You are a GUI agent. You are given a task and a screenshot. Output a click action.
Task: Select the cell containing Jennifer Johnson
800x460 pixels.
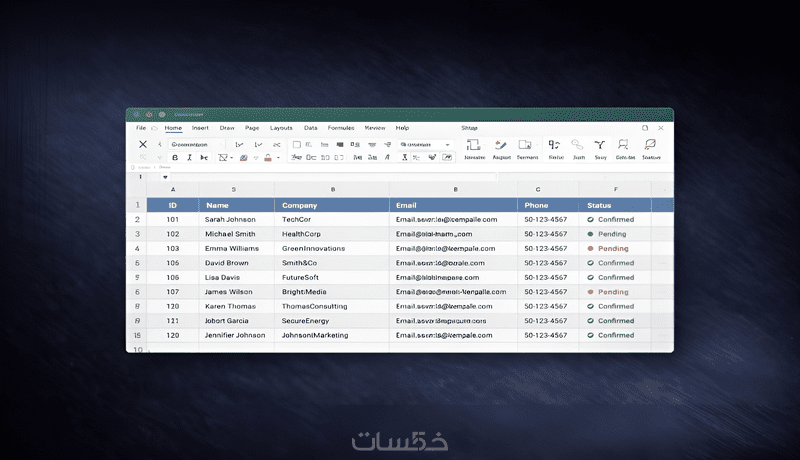237,336
